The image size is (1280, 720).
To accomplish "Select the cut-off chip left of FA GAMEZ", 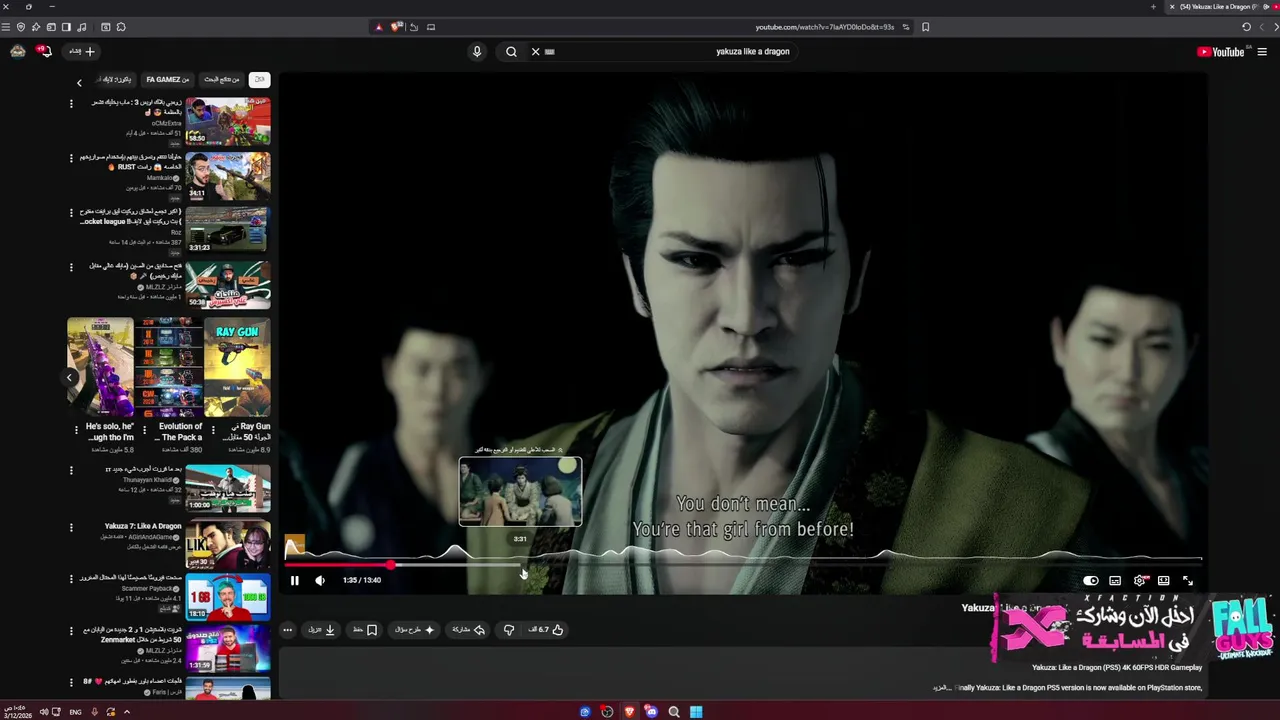I will [116, 80].
